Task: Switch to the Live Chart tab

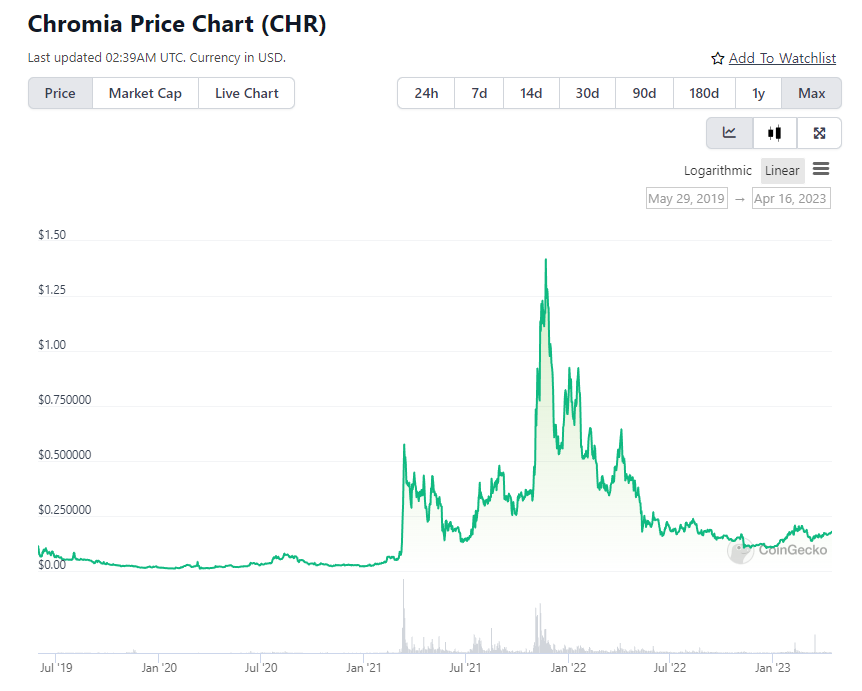Action: coord(247,93)
